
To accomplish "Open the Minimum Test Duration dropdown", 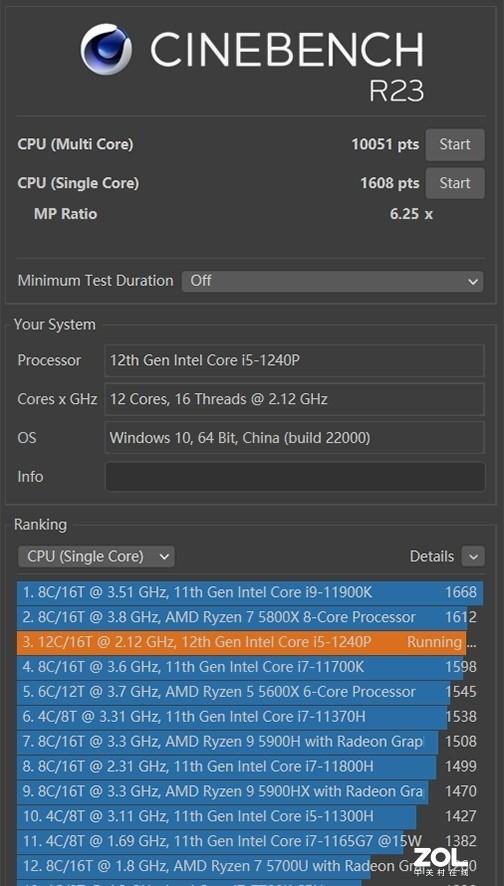I will [x=332, y=281].
